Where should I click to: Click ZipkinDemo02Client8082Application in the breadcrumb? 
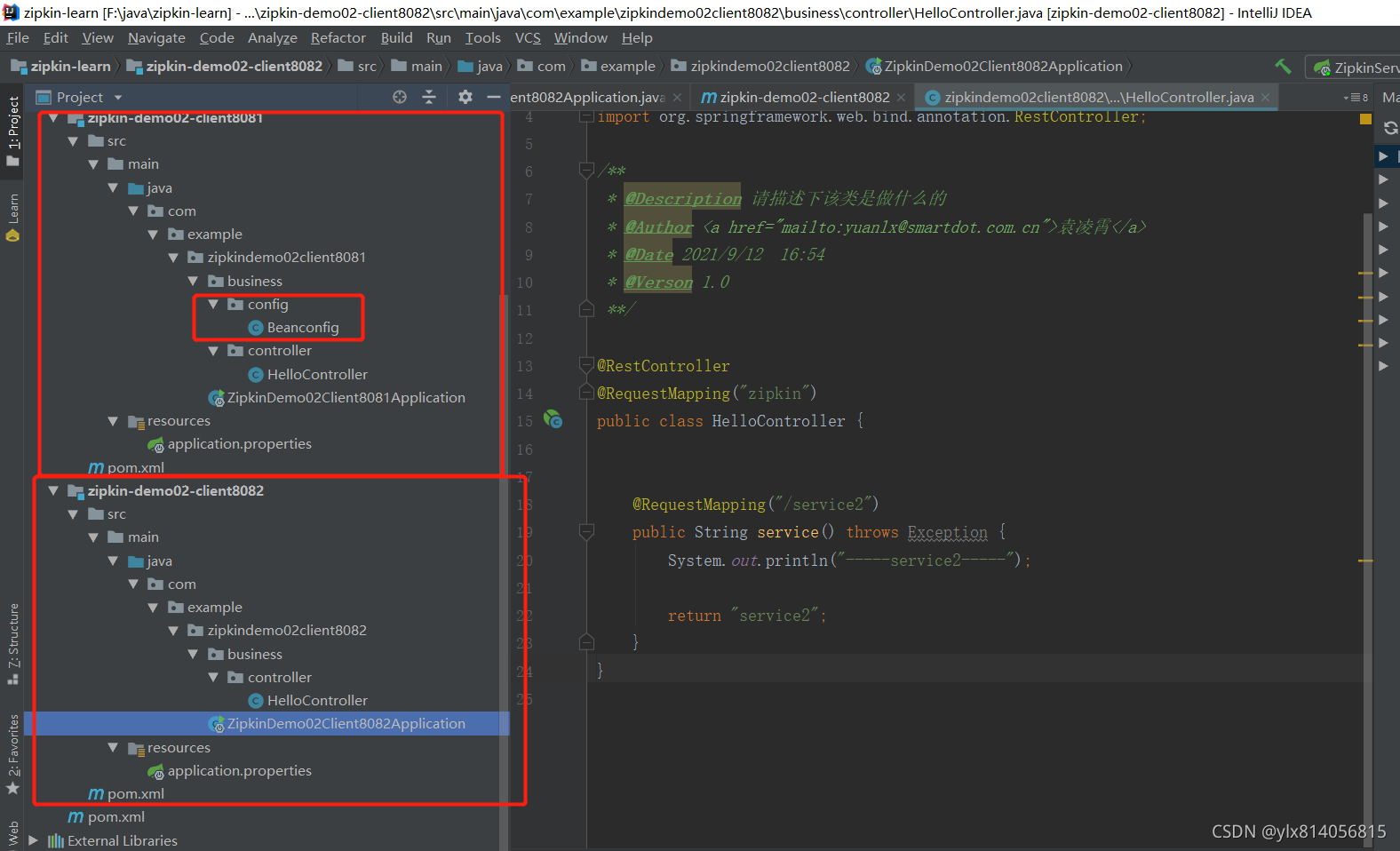(x=994, y=67)
